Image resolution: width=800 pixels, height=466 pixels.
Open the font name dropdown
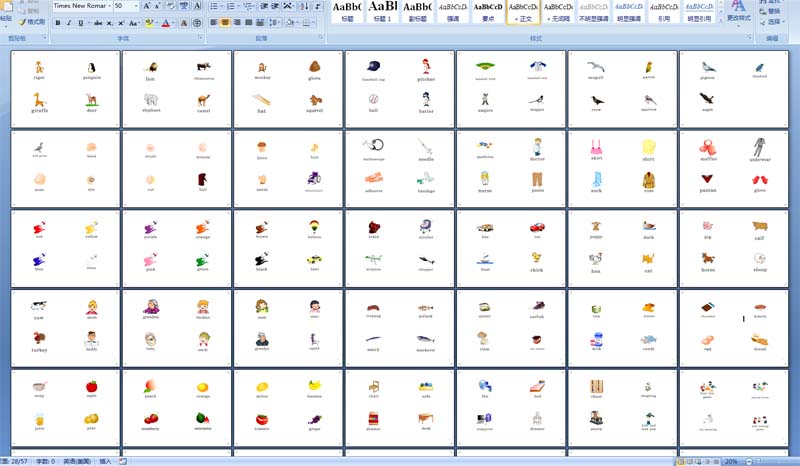pyautogui.click(x=109, y=6)
